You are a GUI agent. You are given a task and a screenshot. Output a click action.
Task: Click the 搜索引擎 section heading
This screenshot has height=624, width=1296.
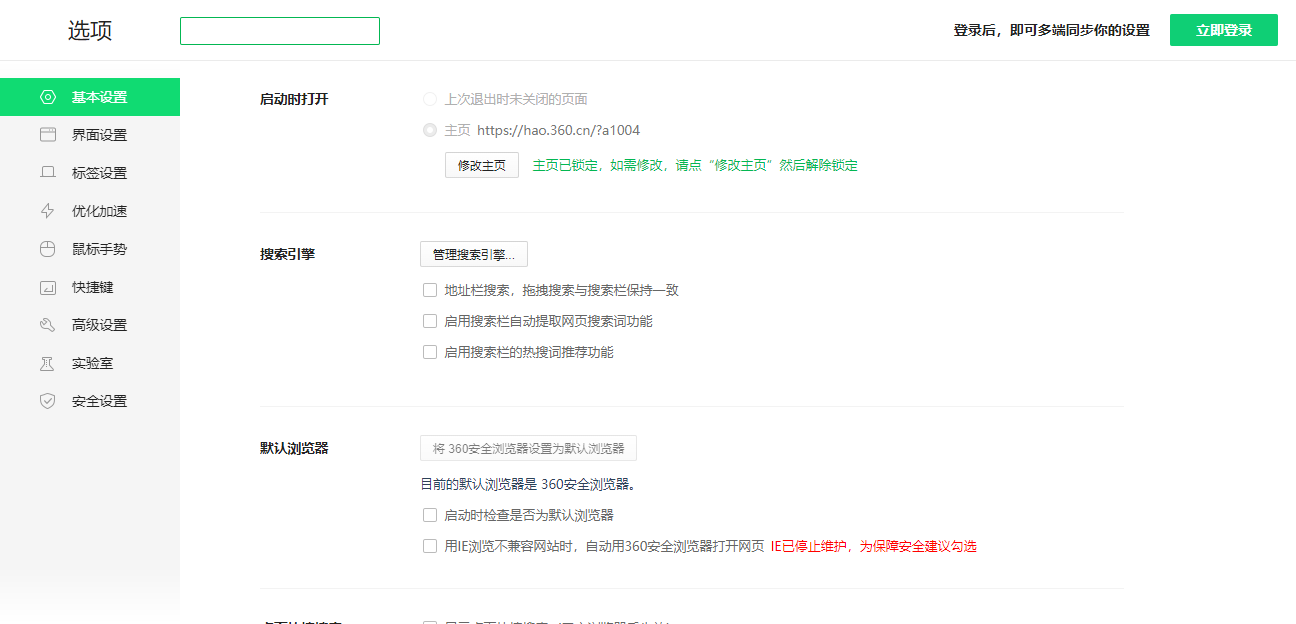pyautogui.click(x=287, y=254)
